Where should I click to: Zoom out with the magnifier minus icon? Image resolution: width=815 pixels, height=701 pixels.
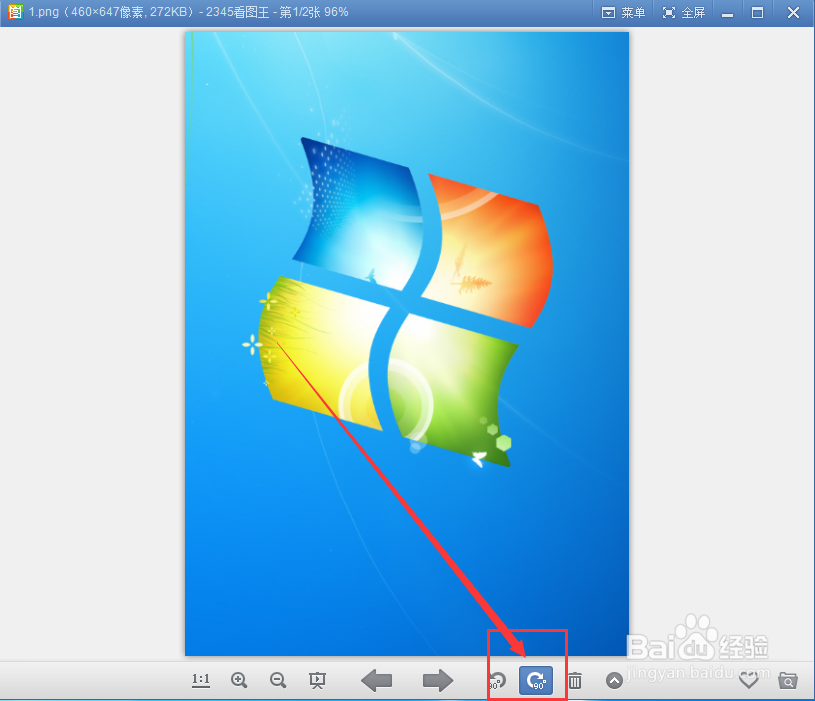[x=278, y=680]
